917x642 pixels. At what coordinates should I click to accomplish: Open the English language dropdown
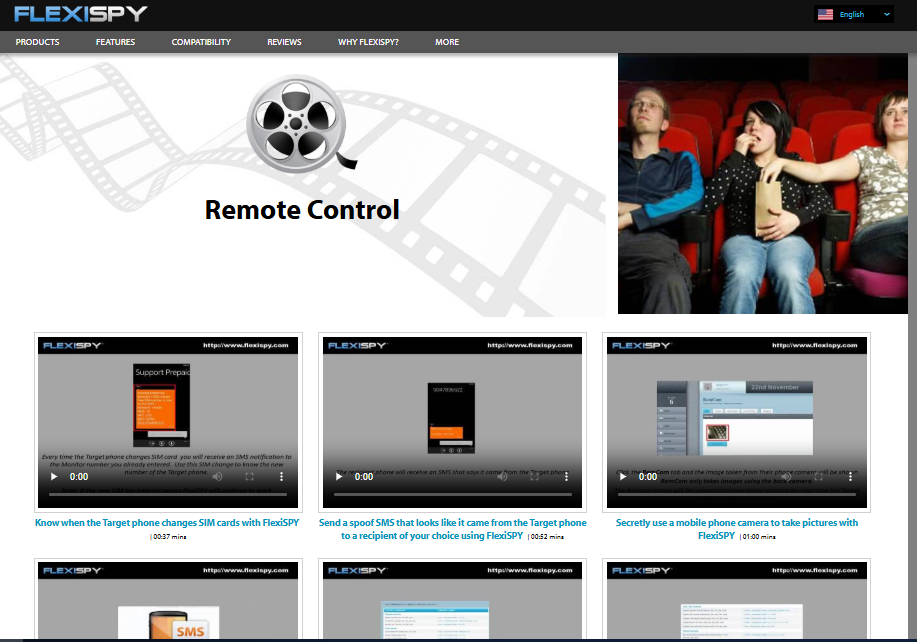pyautogui.click(x=853, y=15)
